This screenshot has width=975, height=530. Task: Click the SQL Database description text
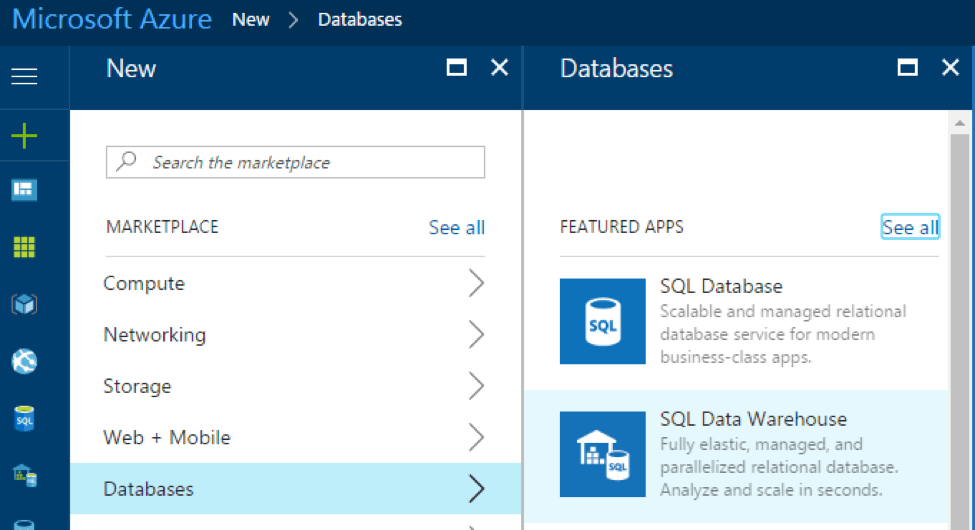click(783, 334)
